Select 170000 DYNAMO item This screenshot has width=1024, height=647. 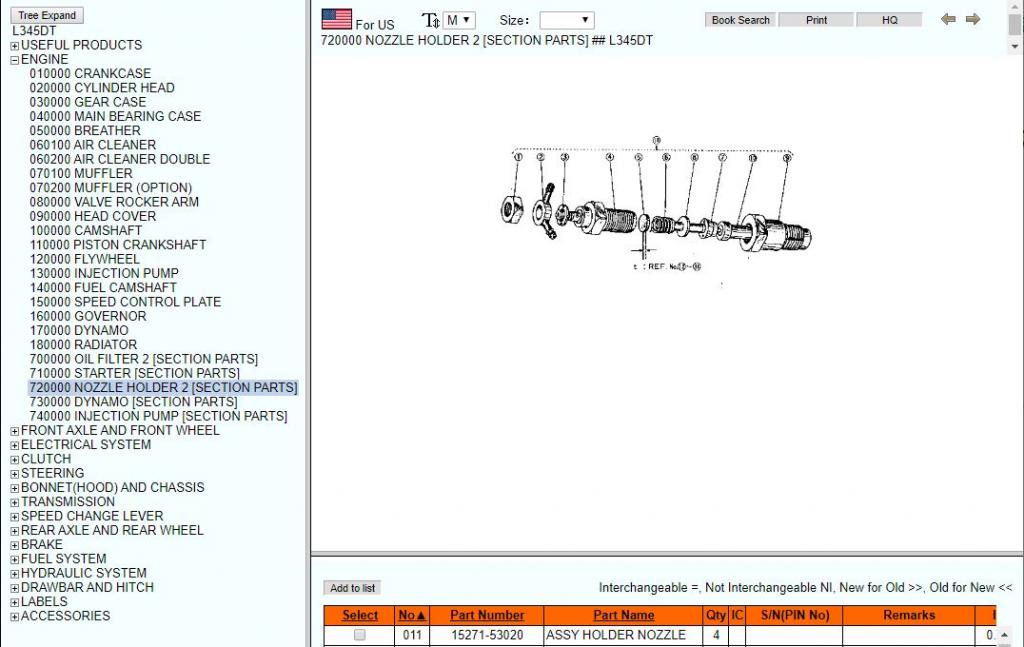point(79,331)
